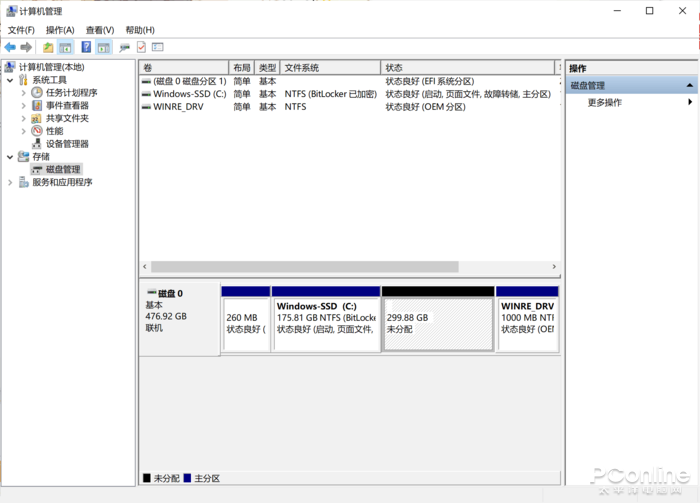Click the 计算机管理(本地) root icon
This screenshot has width=700, height=503.
[10, 67]
